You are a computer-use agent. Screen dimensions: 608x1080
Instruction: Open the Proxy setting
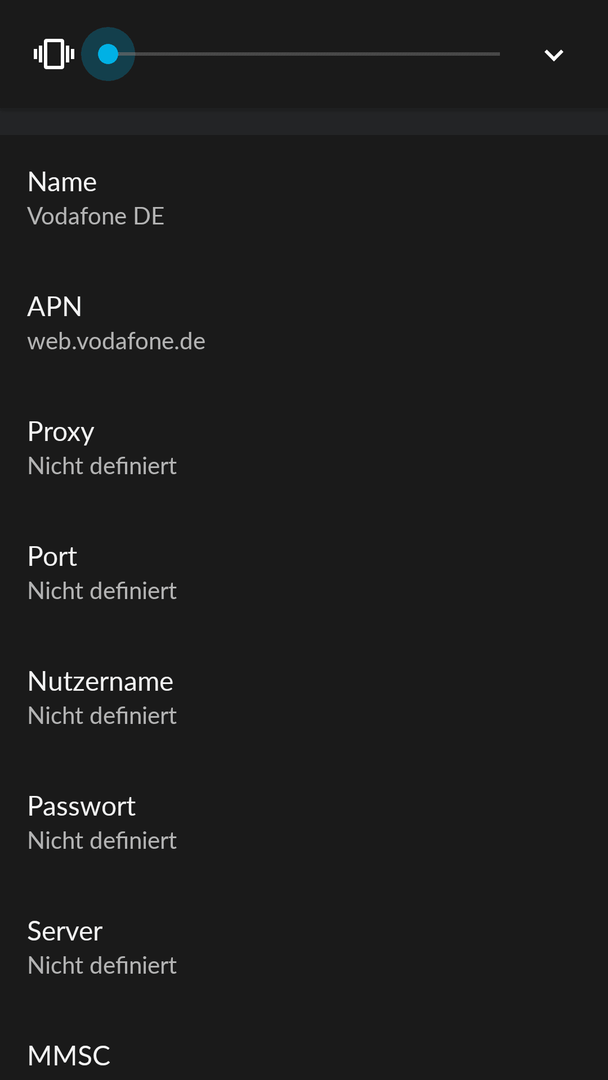(x=304, y=448)
